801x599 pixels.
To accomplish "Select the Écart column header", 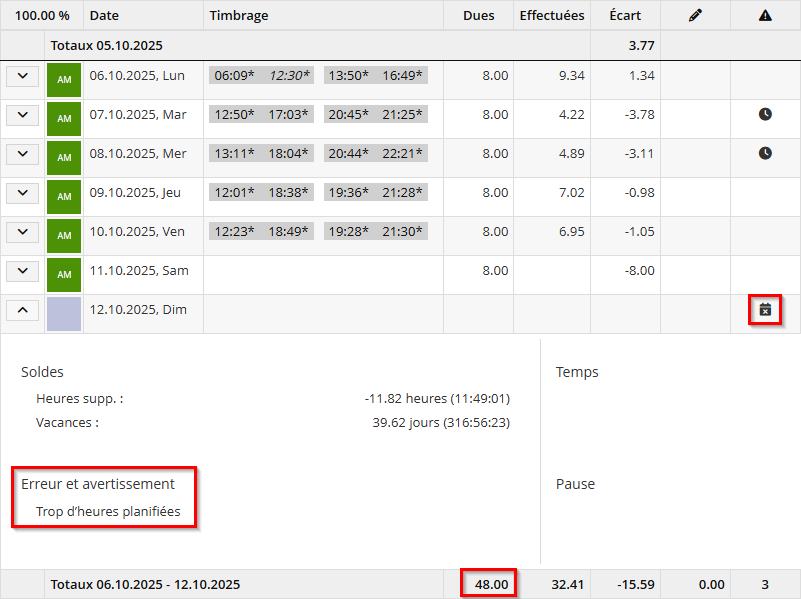I will 625,16.
